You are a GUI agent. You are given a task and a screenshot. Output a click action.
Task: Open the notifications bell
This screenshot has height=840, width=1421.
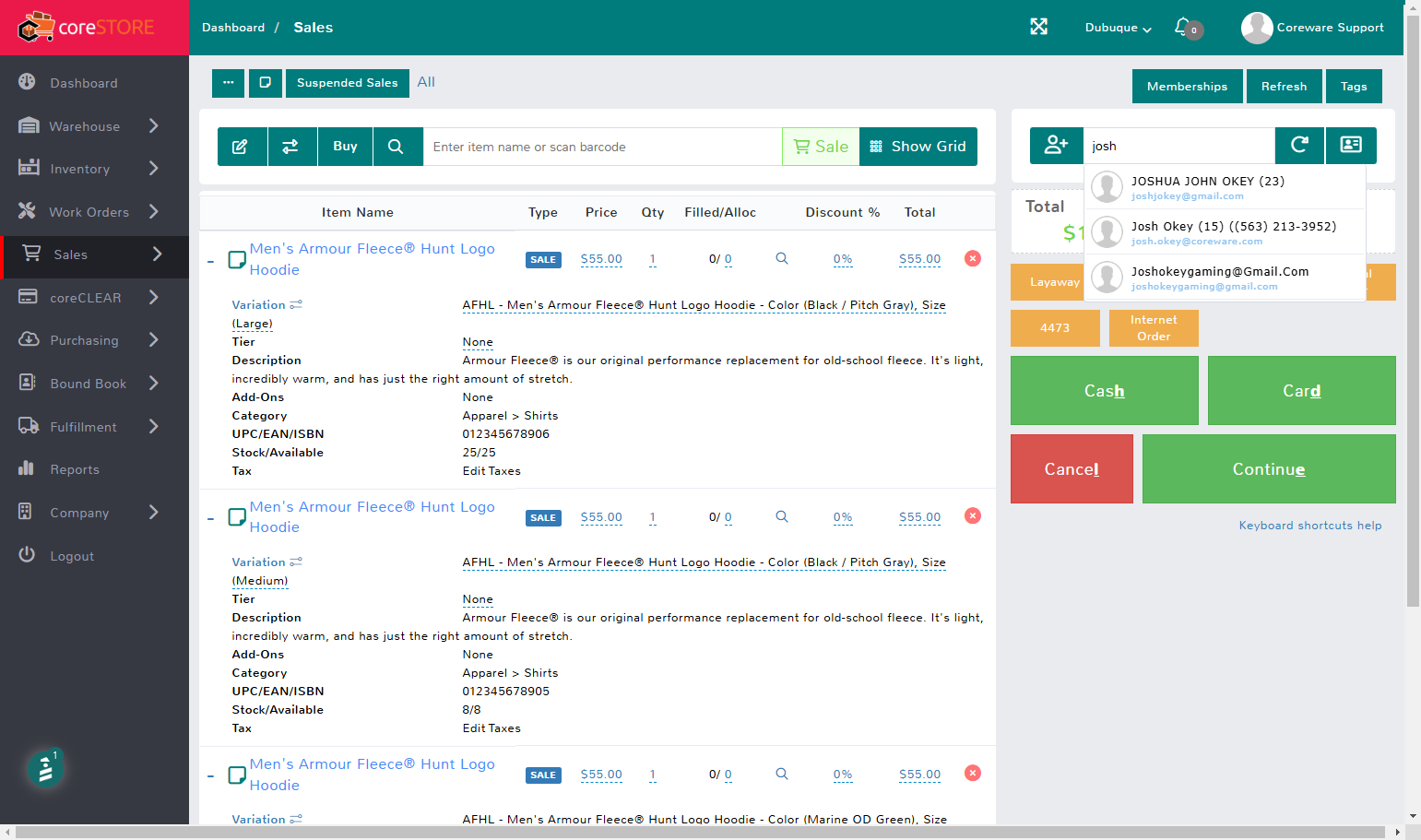1183,27
